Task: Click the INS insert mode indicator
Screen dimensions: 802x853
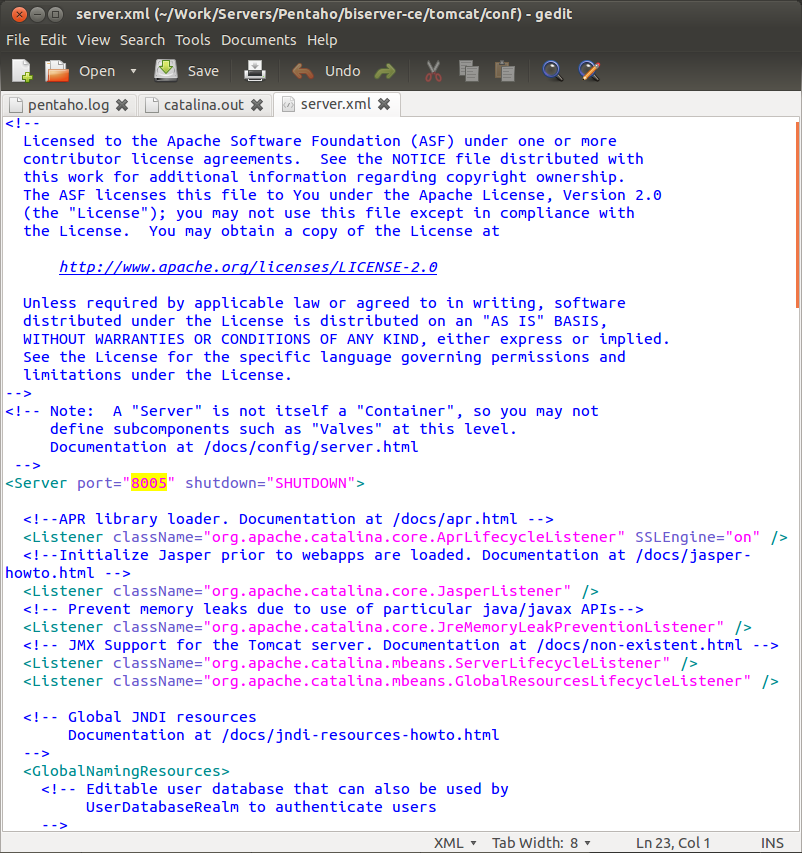Action: (772, 843)
